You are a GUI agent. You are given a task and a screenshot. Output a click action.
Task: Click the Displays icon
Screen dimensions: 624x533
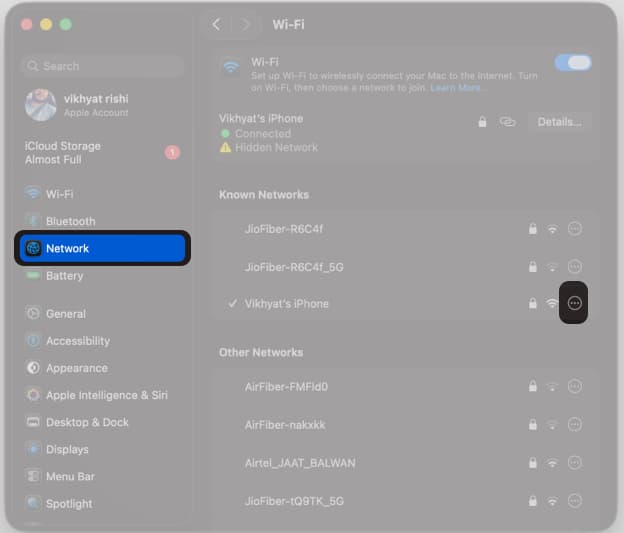tap(33, 449)
